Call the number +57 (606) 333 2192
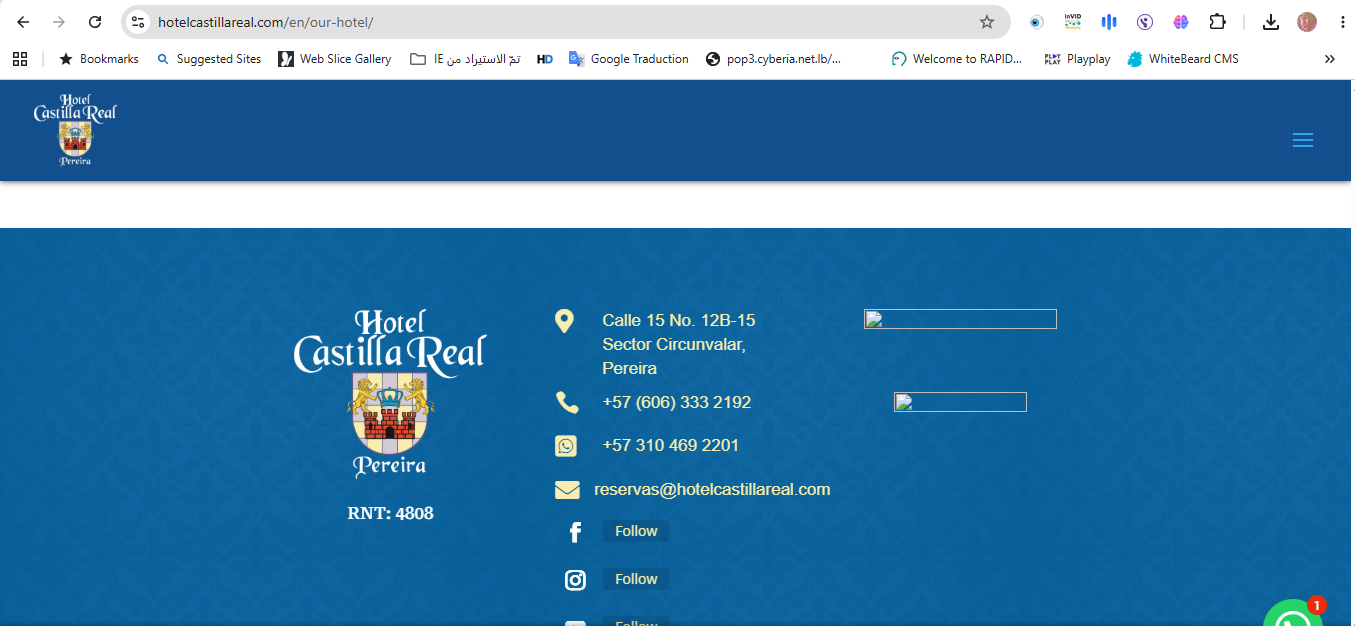The width and height of the screenshot is (1355, 626). (x=677, y=402)
